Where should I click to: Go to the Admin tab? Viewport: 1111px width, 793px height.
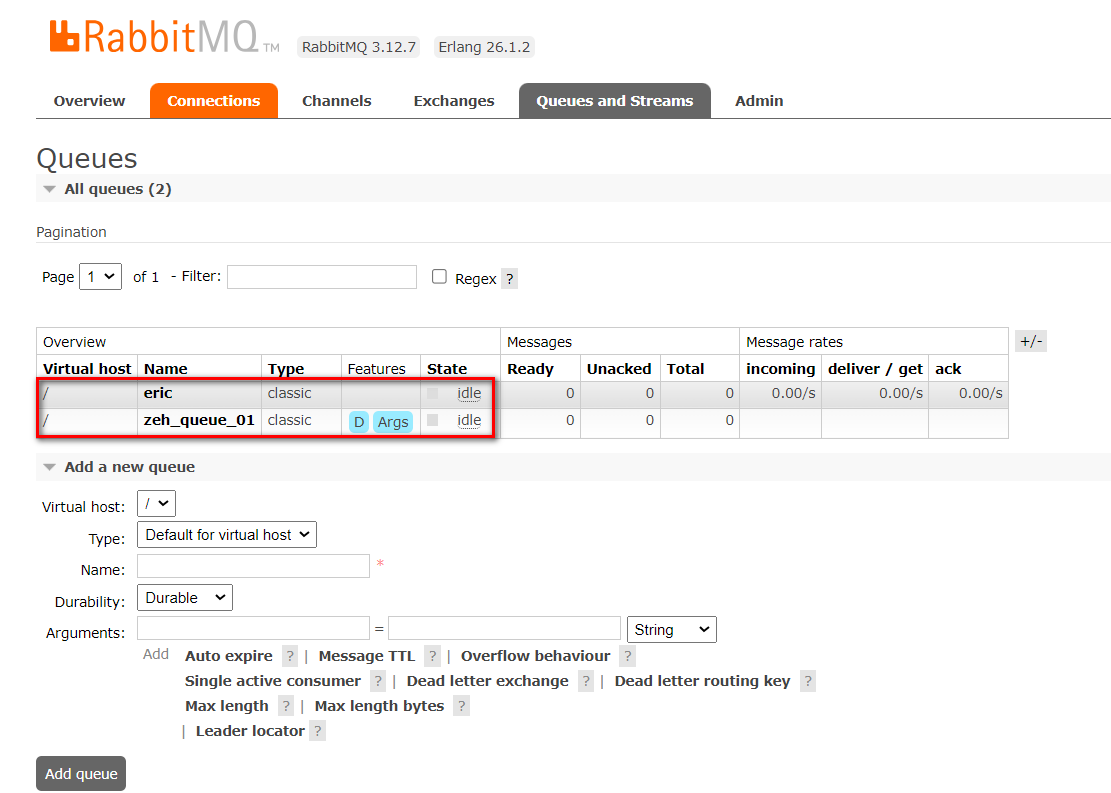click(759, 101)
